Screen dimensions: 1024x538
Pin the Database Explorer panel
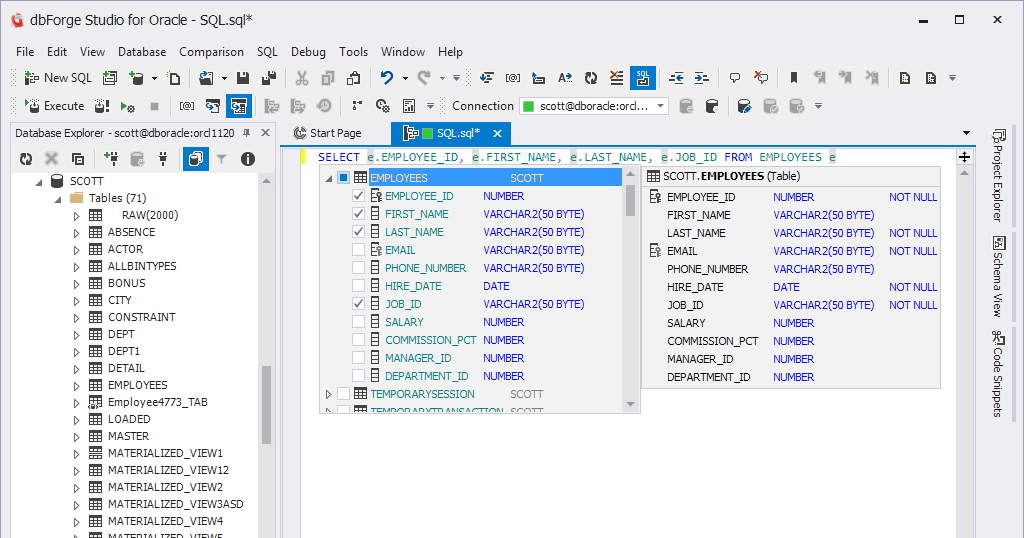pyautogui.click(x=247, y=133)
